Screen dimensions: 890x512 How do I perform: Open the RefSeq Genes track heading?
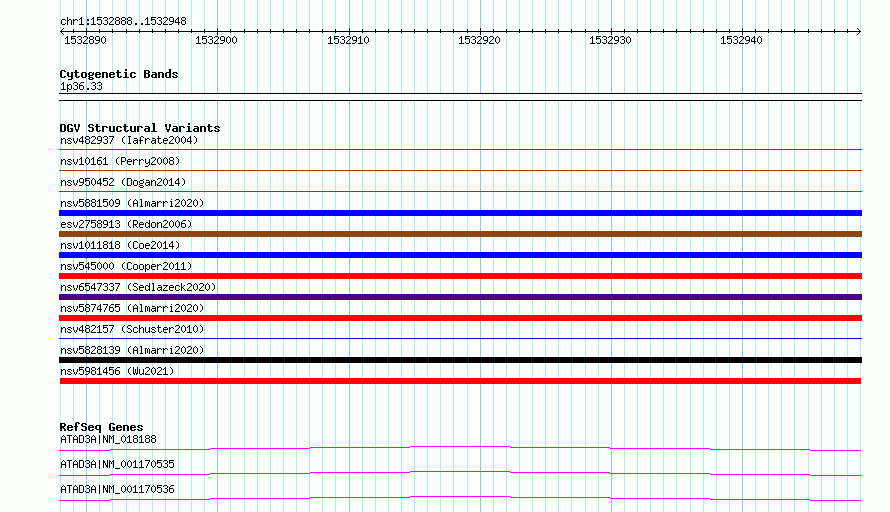pyautogui.click(x=101, y=427)
